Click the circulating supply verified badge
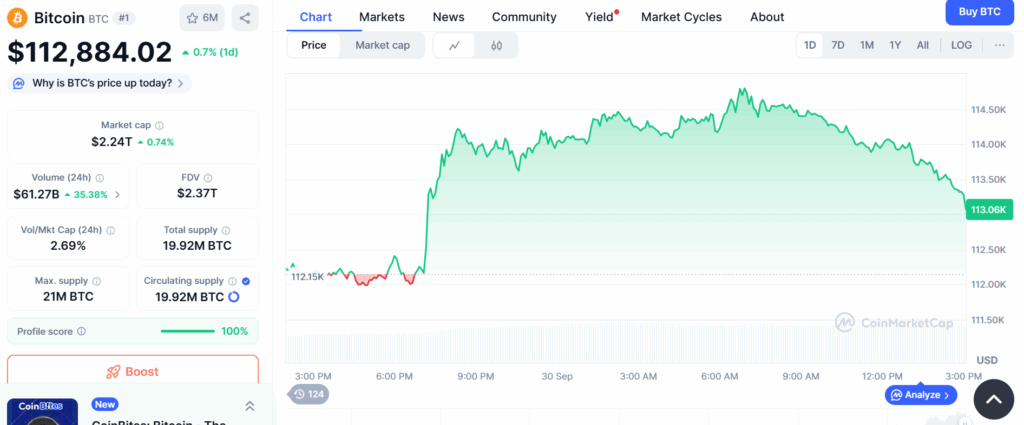The height and width of the screenshot is (425, 1024). tap(246, 281)
